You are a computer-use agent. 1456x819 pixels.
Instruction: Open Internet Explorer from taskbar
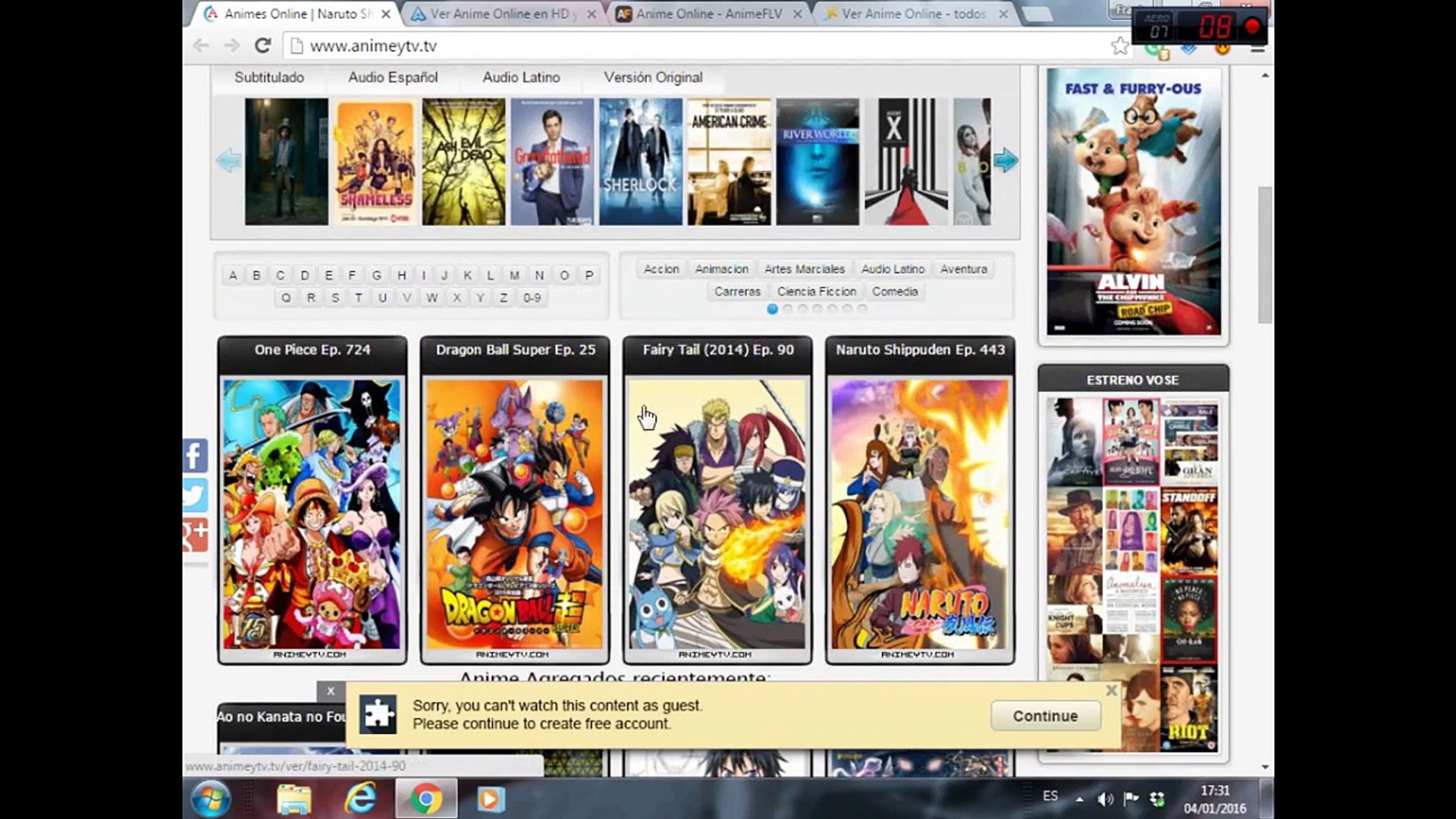[x=360, y=799]
